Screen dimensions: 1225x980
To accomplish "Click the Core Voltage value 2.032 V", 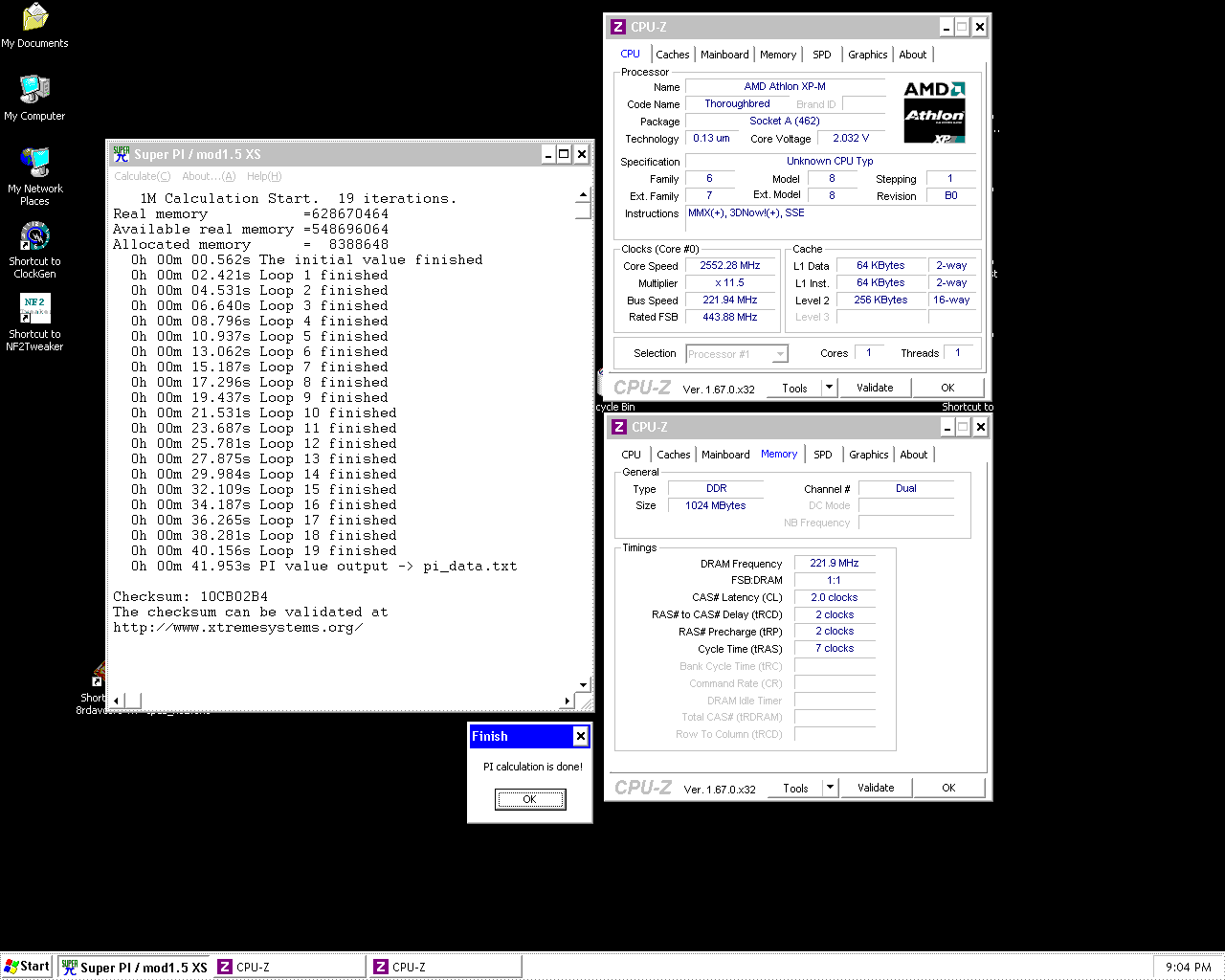I will 851,138.
